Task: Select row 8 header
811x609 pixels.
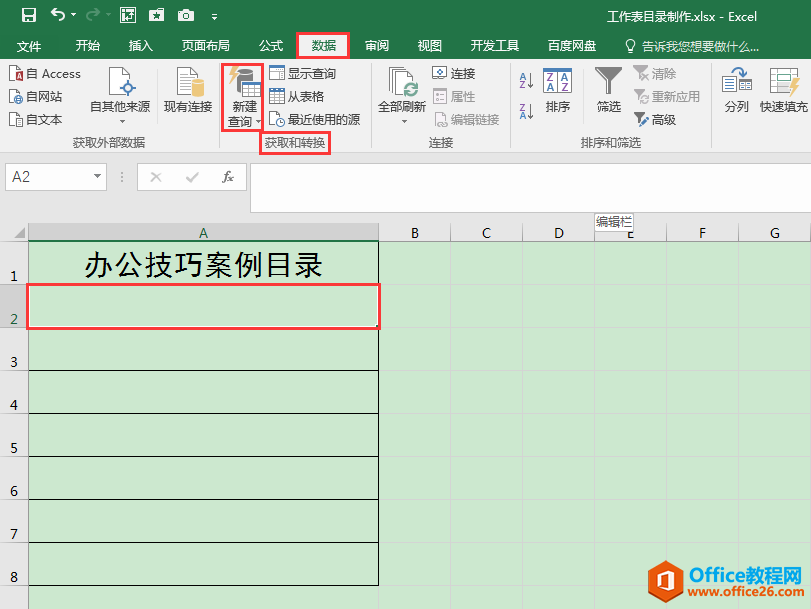Action: pyautogui.click(x=14, y=564)
